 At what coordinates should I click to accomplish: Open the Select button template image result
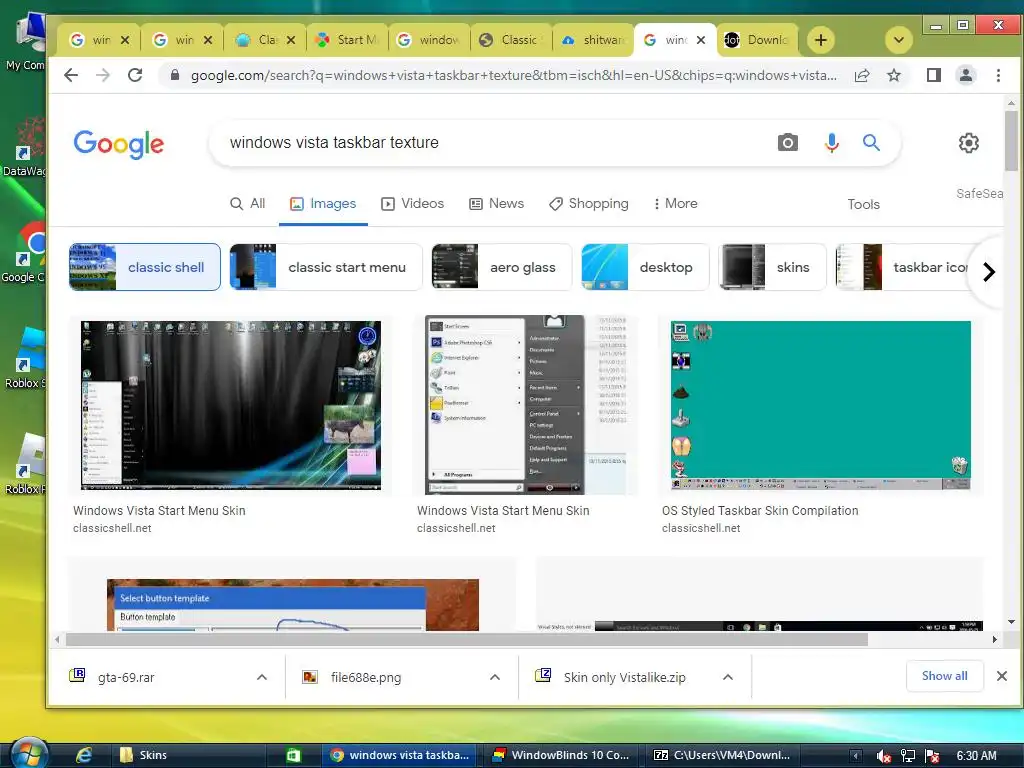coord(293,605)
